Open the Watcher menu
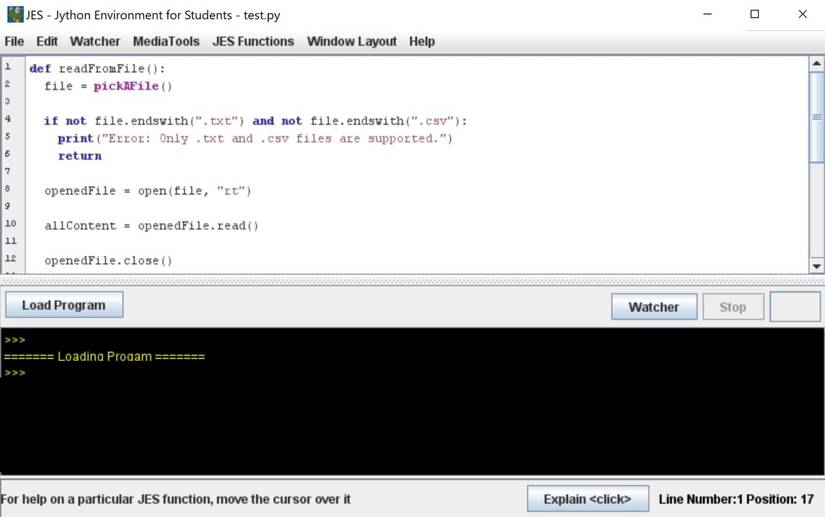The height and width of the screenshot is (517, 825). coord(95,42)
